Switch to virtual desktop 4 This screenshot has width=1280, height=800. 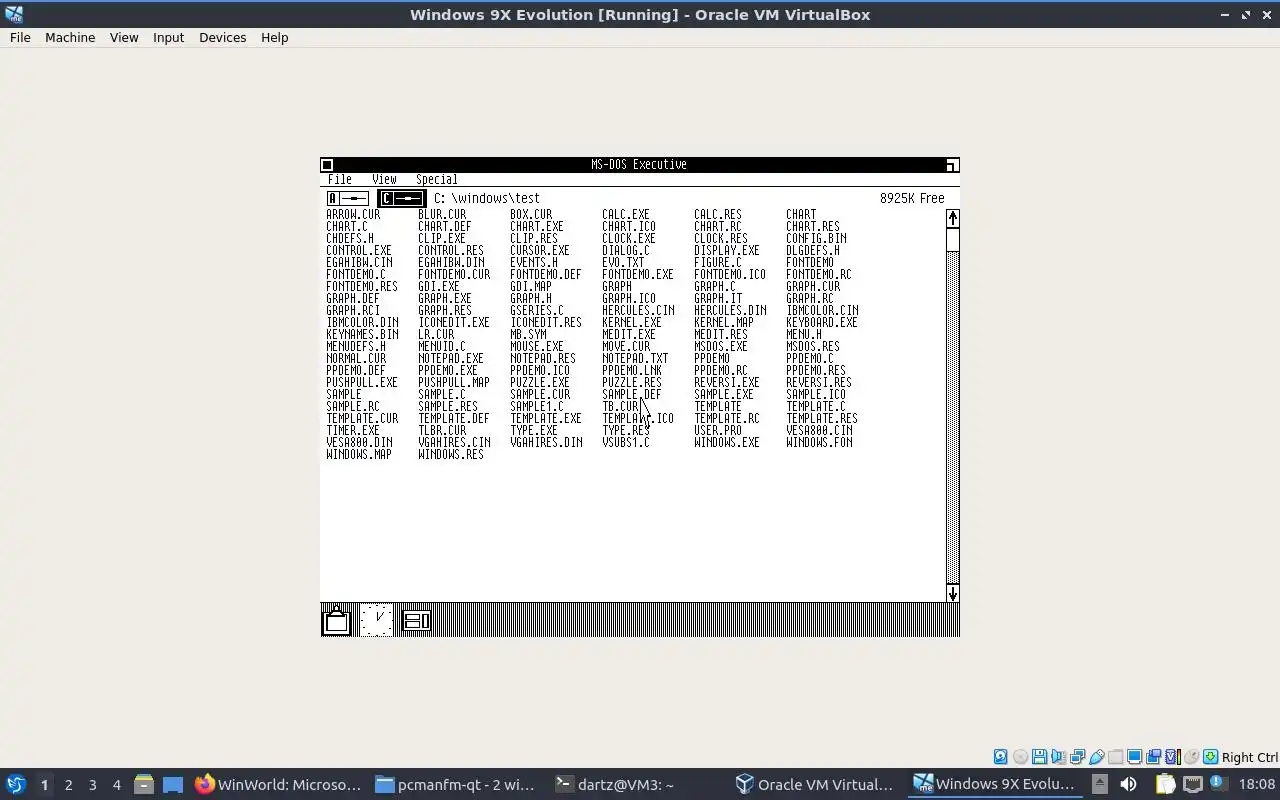point(116,785)
